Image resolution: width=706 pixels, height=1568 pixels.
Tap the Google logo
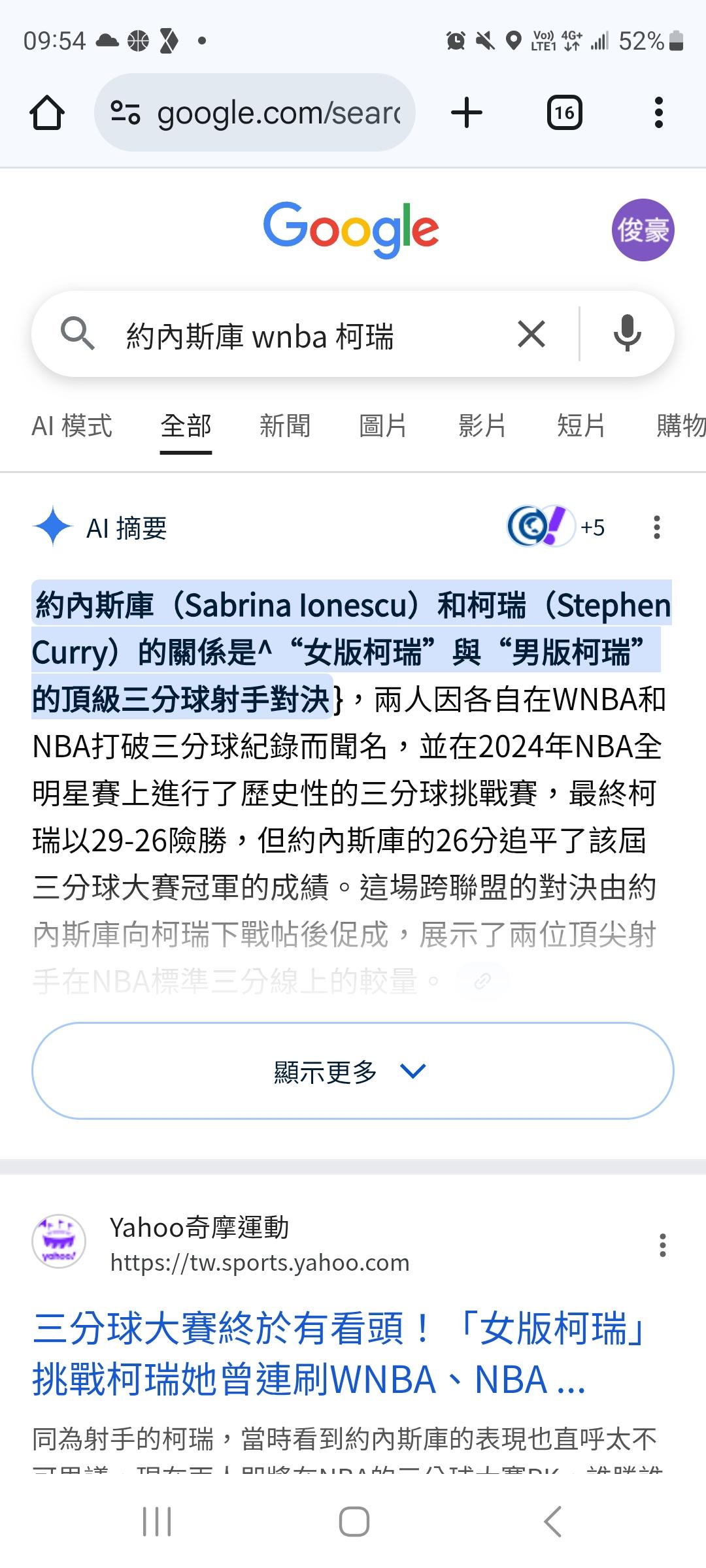(x=351, y=229)
